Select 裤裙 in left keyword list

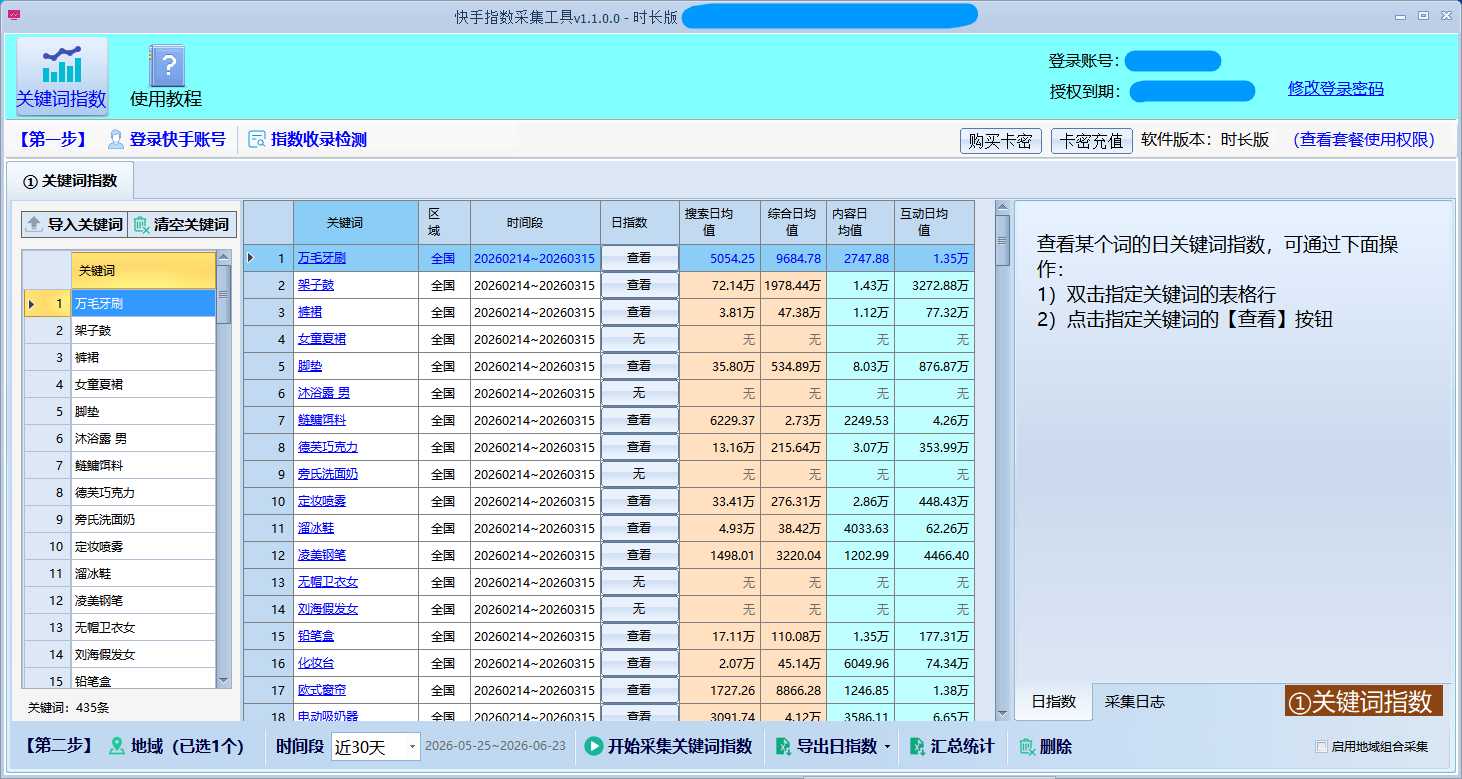(x=143, y=357)
